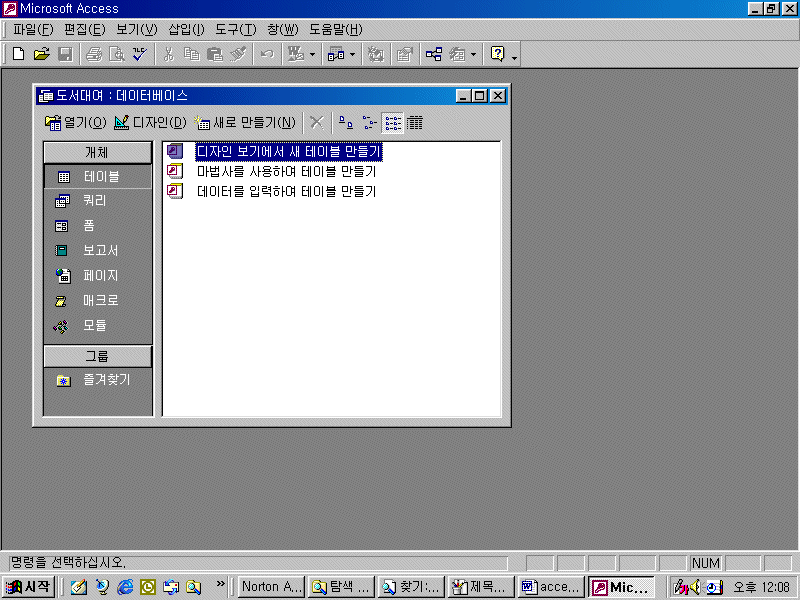This screenshot has width=800, height=600.
Task: Switch to Norton A... taskbar button
Action: (x=271, y=587)
